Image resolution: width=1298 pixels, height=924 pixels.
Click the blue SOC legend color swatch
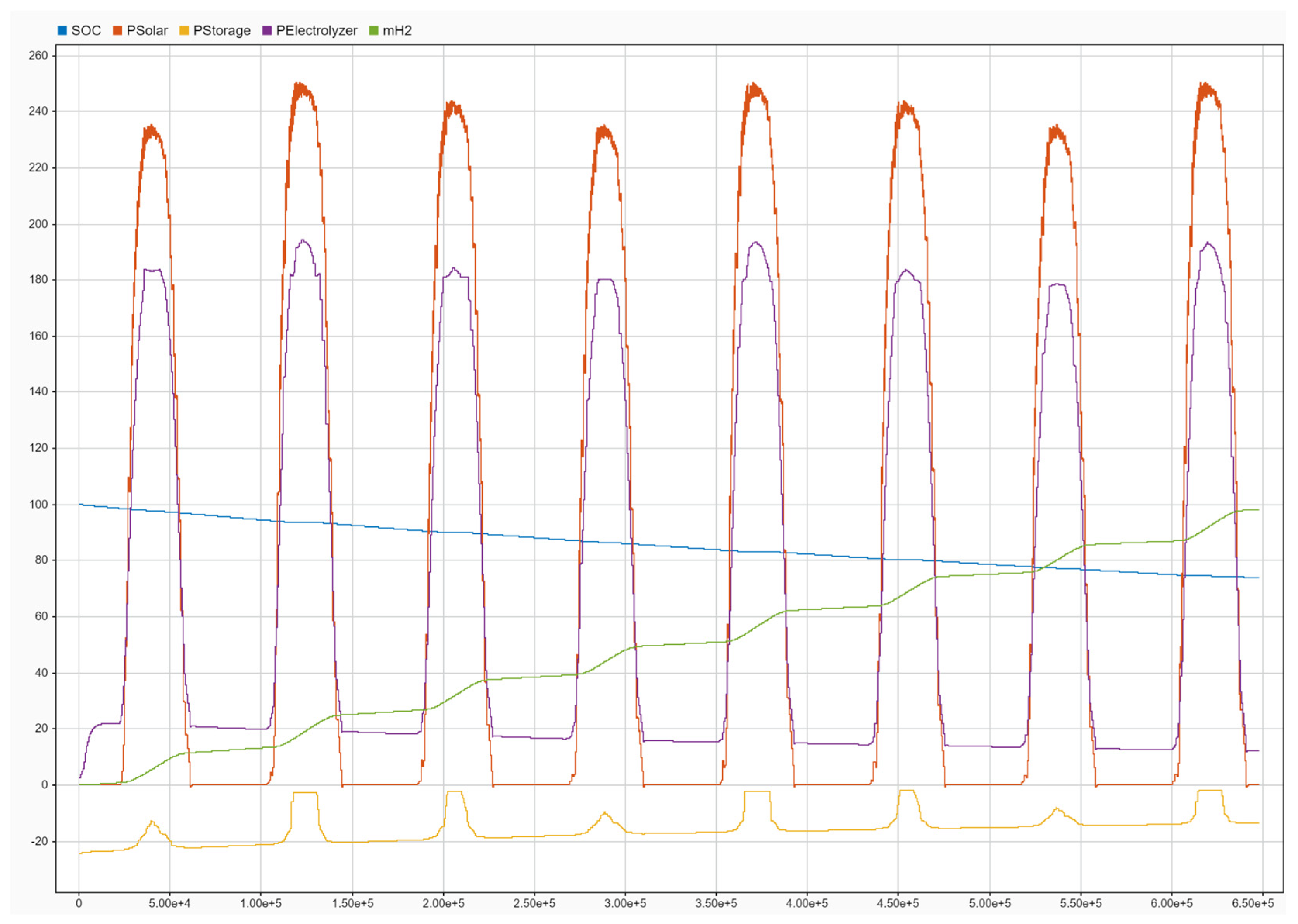click(62, 31)
